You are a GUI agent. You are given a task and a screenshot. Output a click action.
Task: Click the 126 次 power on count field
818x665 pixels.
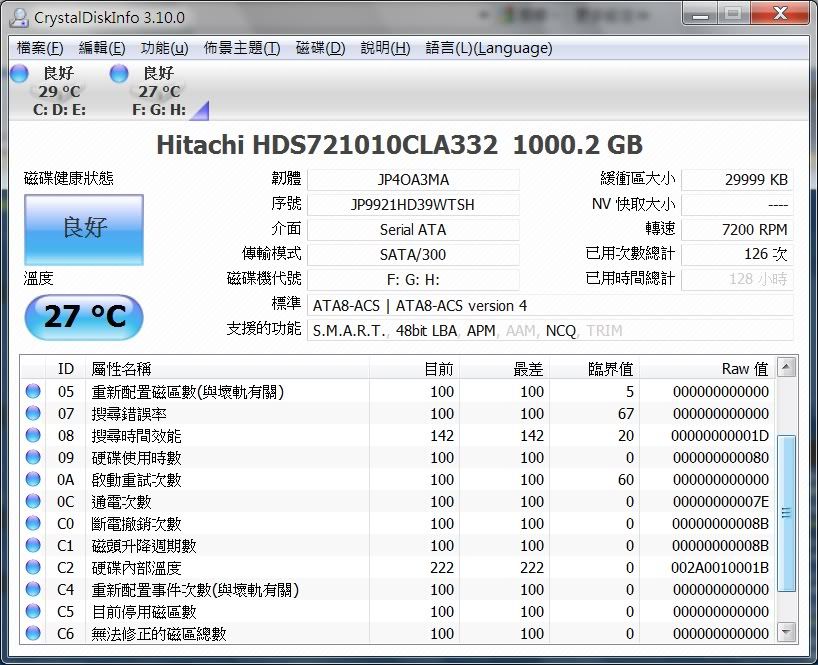tap(737, 255)
